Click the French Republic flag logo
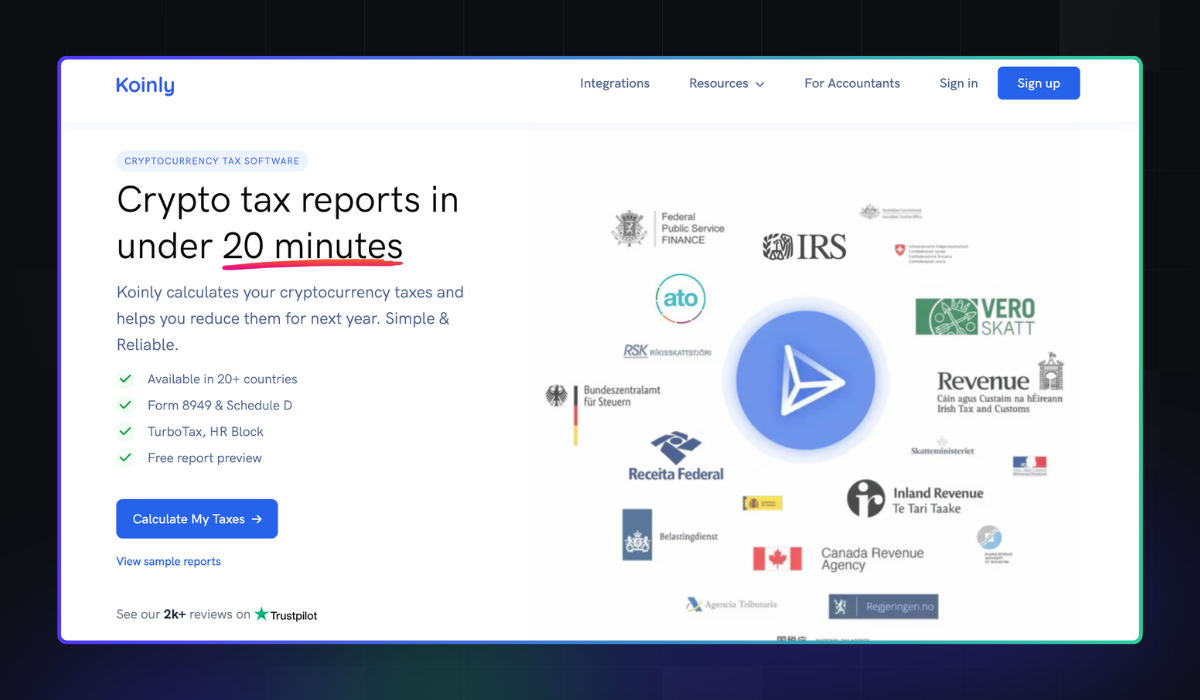1200x700 pixels. 1029,466
